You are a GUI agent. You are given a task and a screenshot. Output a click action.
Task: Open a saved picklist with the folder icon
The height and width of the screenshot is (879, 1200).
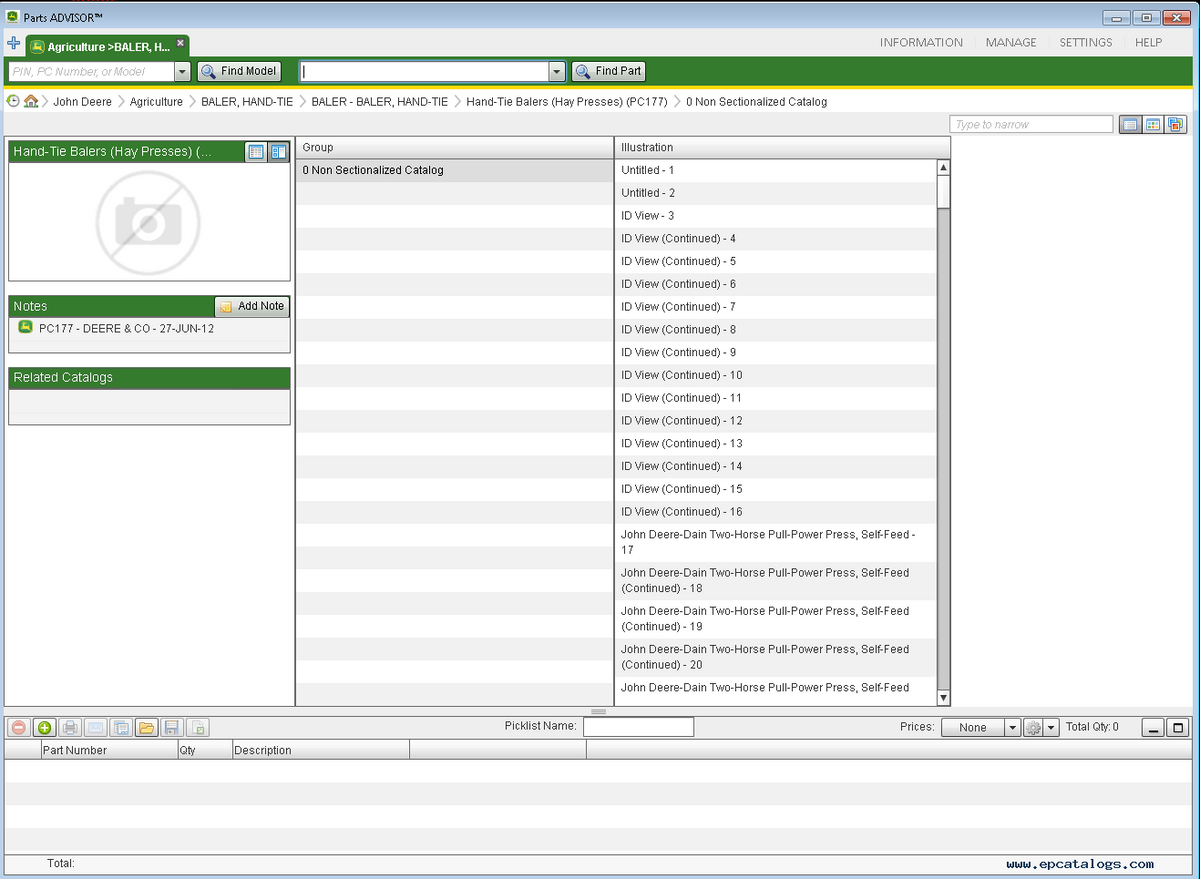(x=146, y=728)
